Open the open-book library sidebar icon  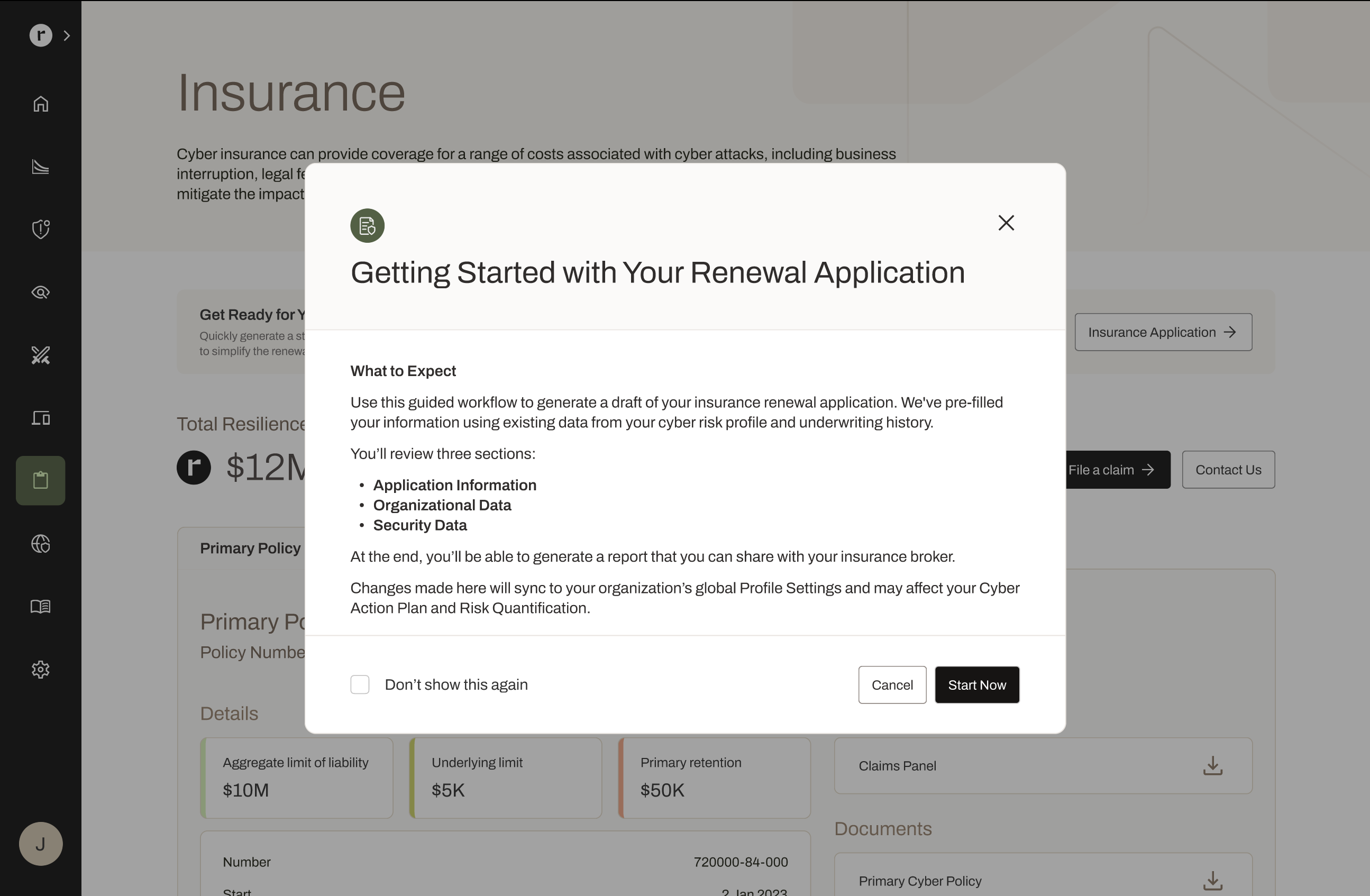[40, 606]
